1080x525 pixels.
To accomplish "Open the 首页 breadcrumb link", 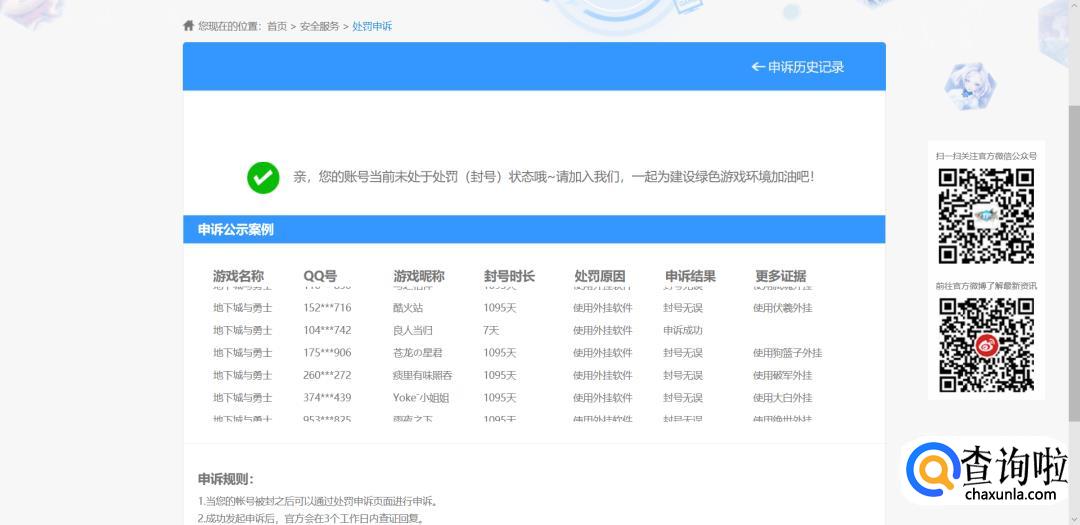I will click(277, 26).
